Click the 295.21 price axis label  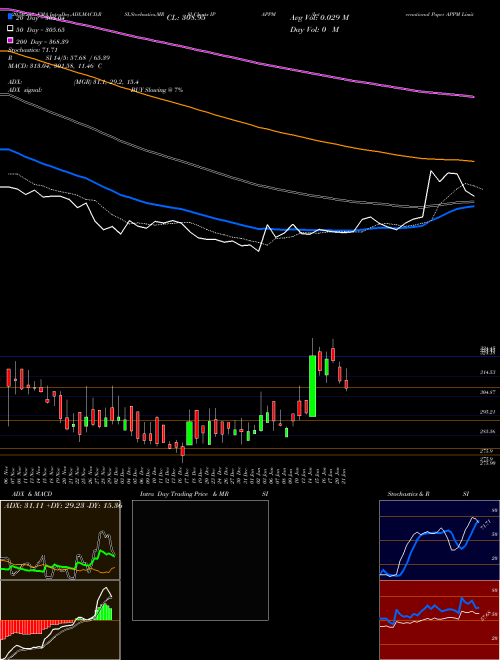pos(488,412)
